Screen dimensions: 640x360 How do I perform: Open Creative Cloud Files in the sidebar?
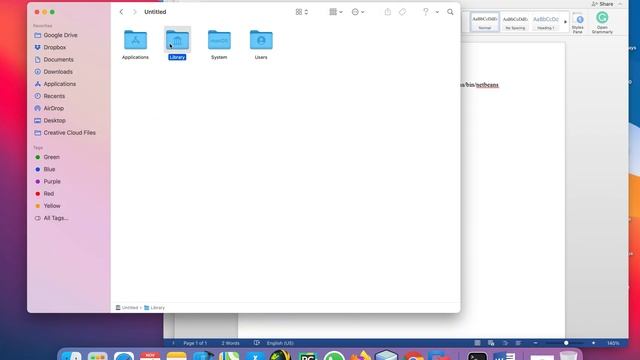(69, 133)
